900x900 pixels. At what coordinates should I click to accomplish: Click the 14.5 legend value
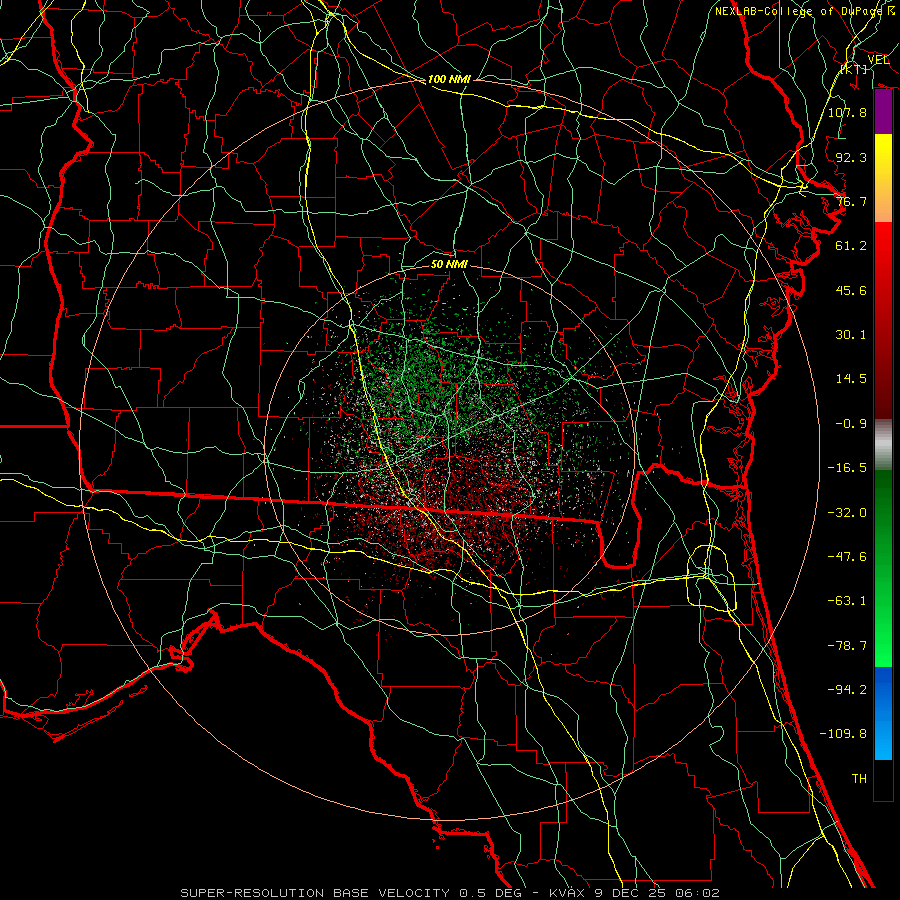(851, 379)
